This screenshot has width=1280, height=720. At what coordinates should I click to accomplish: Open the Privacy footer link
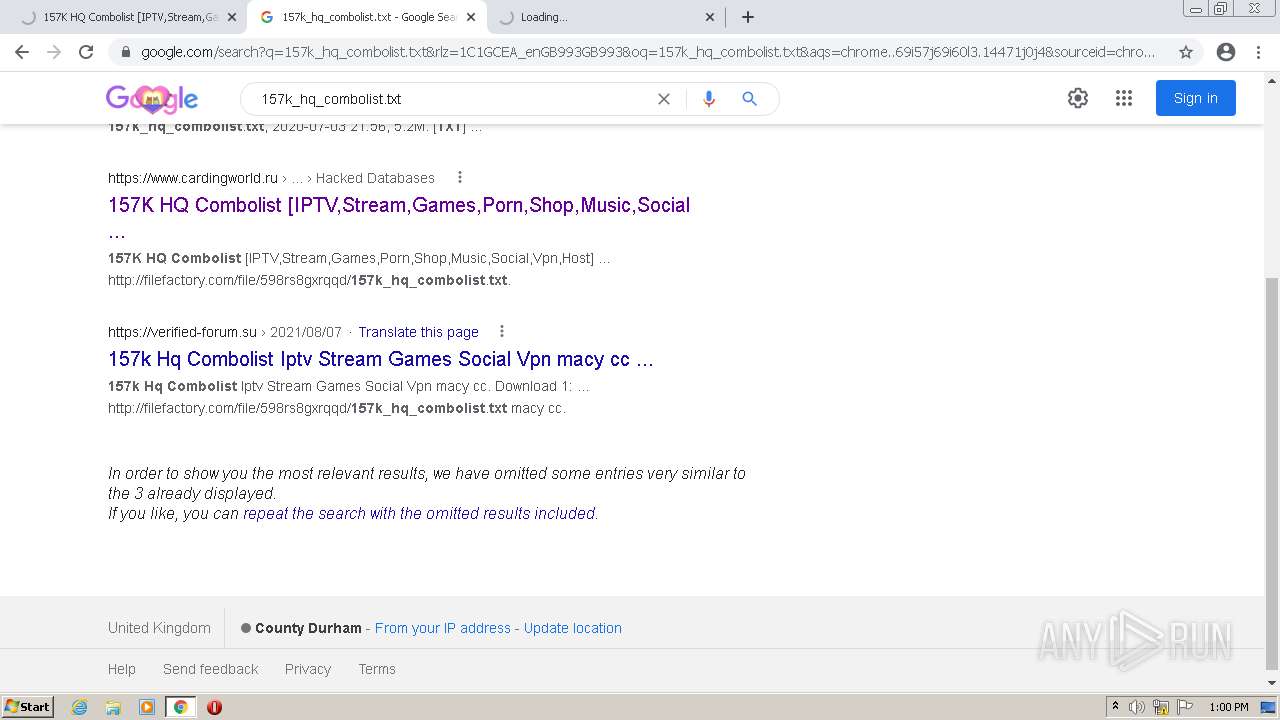(x=308, y=669)
